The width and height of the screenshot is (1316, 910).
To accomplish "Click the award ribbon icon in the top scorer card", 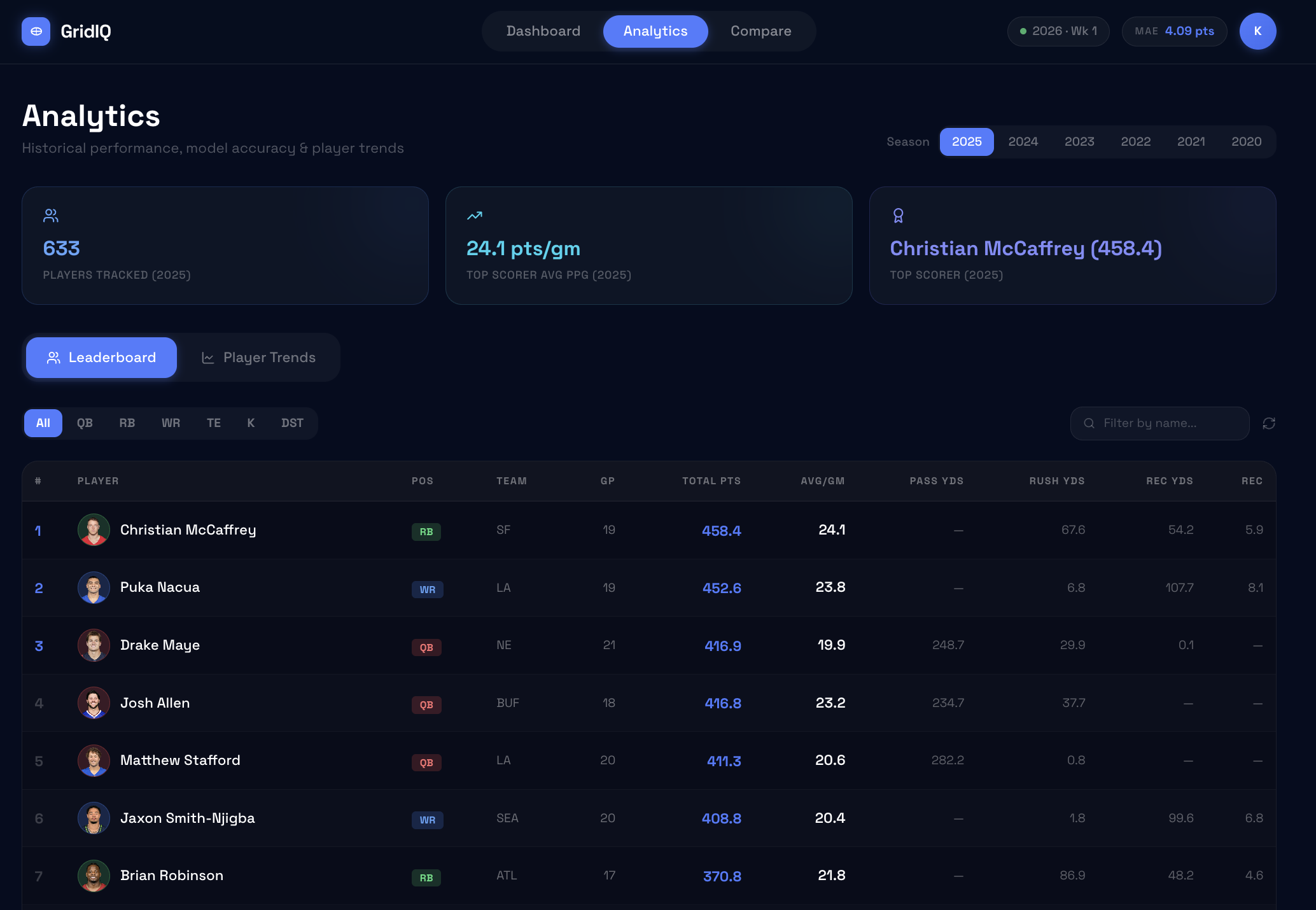I will click(x=898, y=216).
